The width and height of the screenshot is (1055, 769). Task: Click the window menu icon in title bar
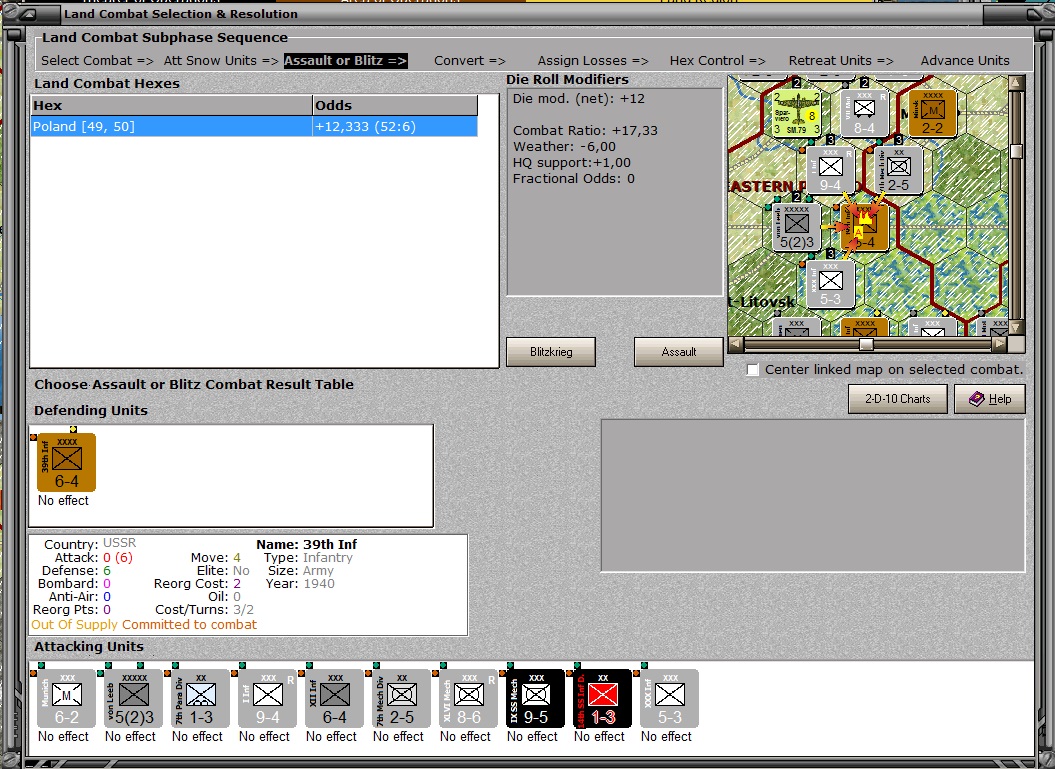tap(28, 13)
